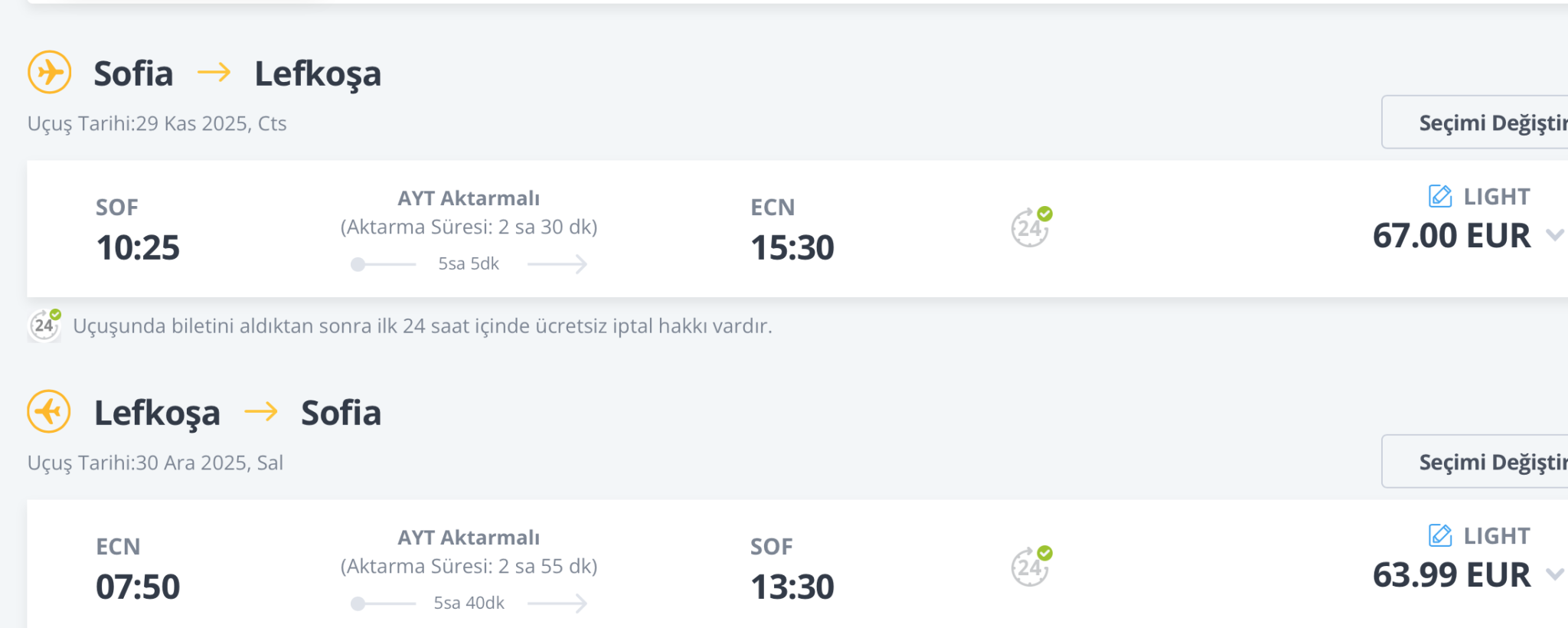
Task: Click the edit icon next to LIGHT at 63.99 EUR
Action: (x=1440, y=535)
